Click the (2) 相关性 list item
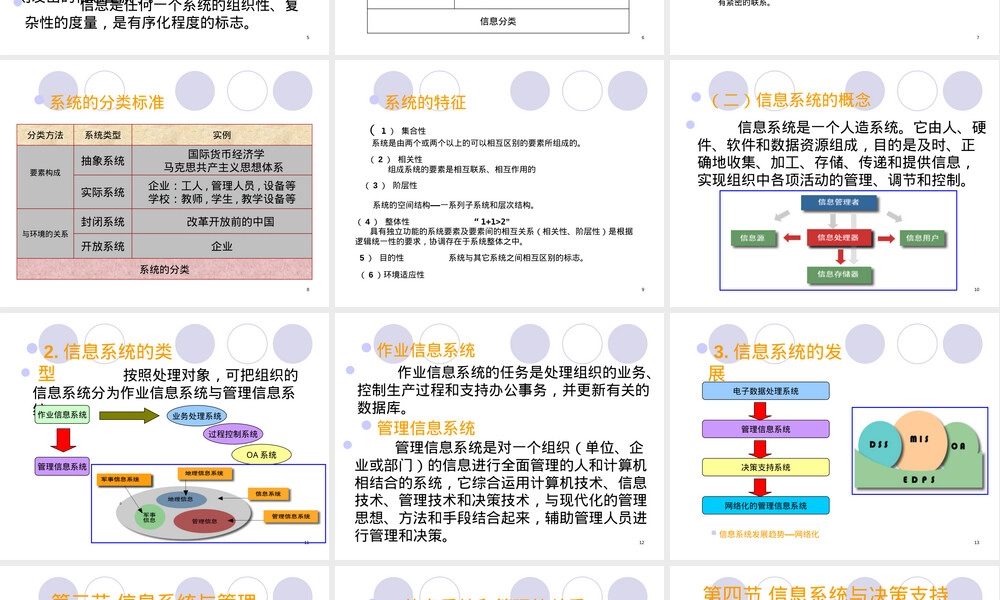Screen dimensions: 1000x600 pos(397,159)
